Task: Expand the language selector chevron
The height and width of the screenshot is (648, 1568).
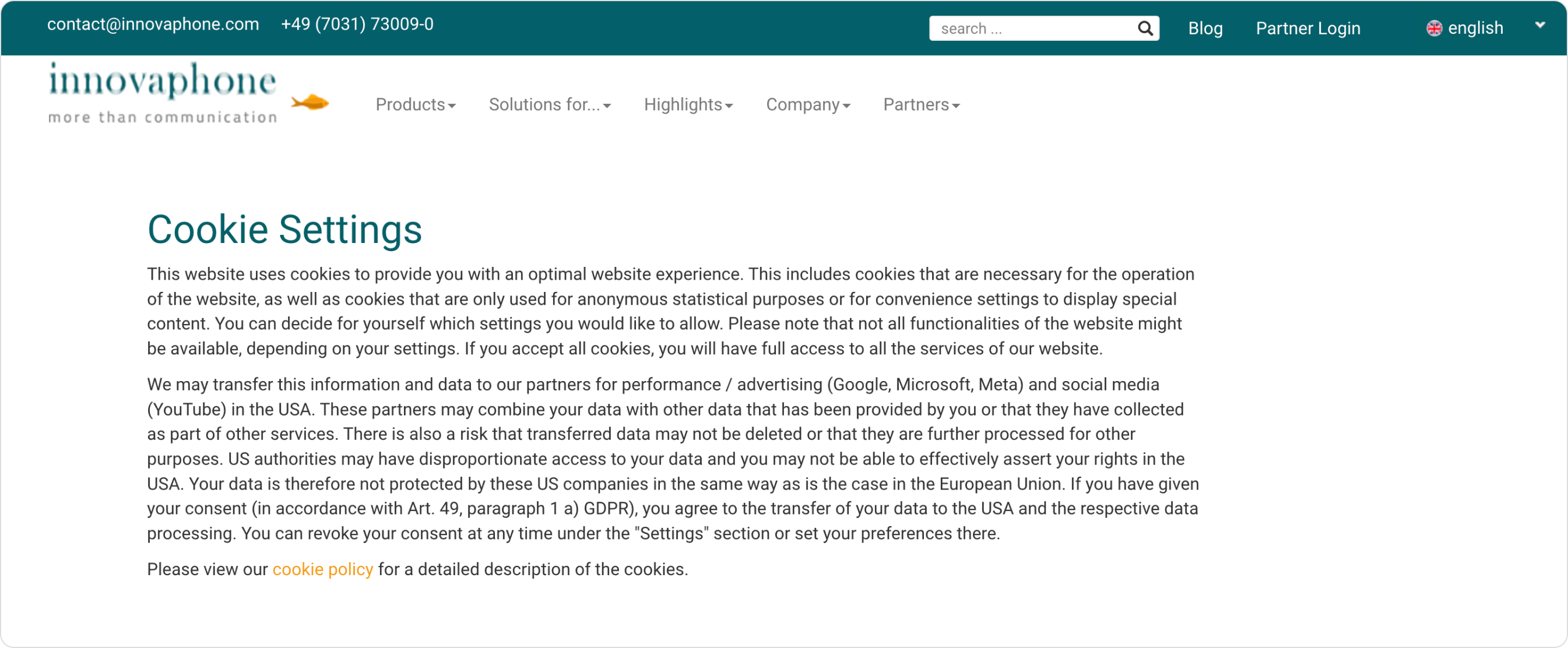Action: [1539, 25]
